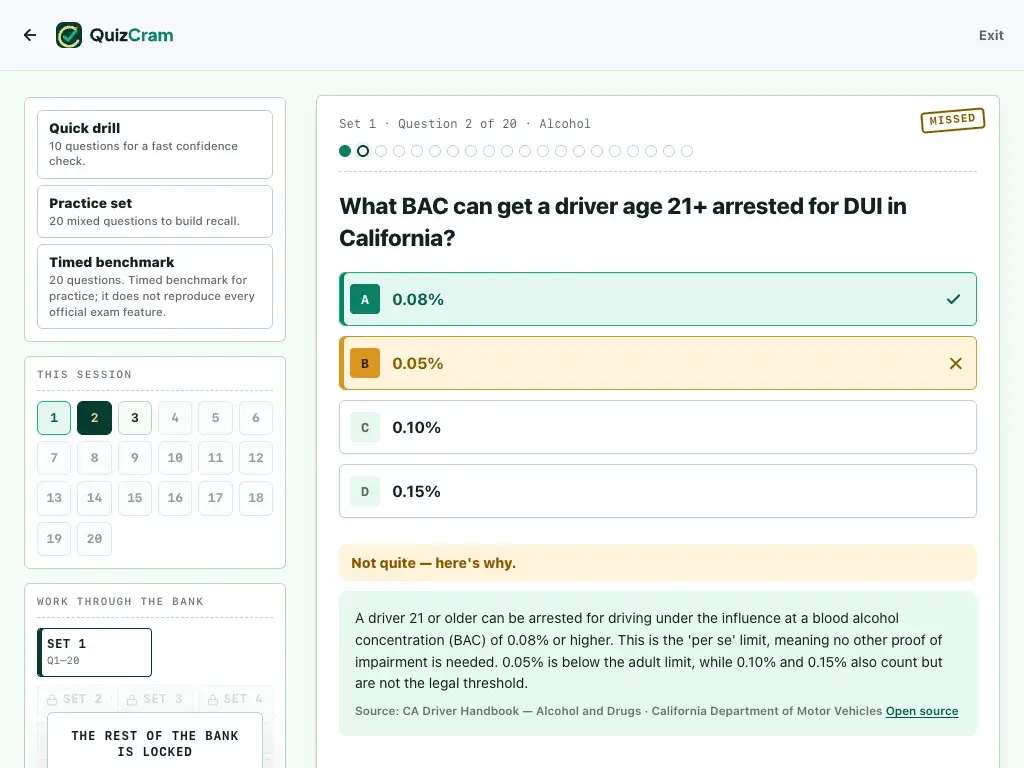This screenshot has height=768, width=1024.
Task: Jump to question 3 in this session
Action: coord(135,418)
